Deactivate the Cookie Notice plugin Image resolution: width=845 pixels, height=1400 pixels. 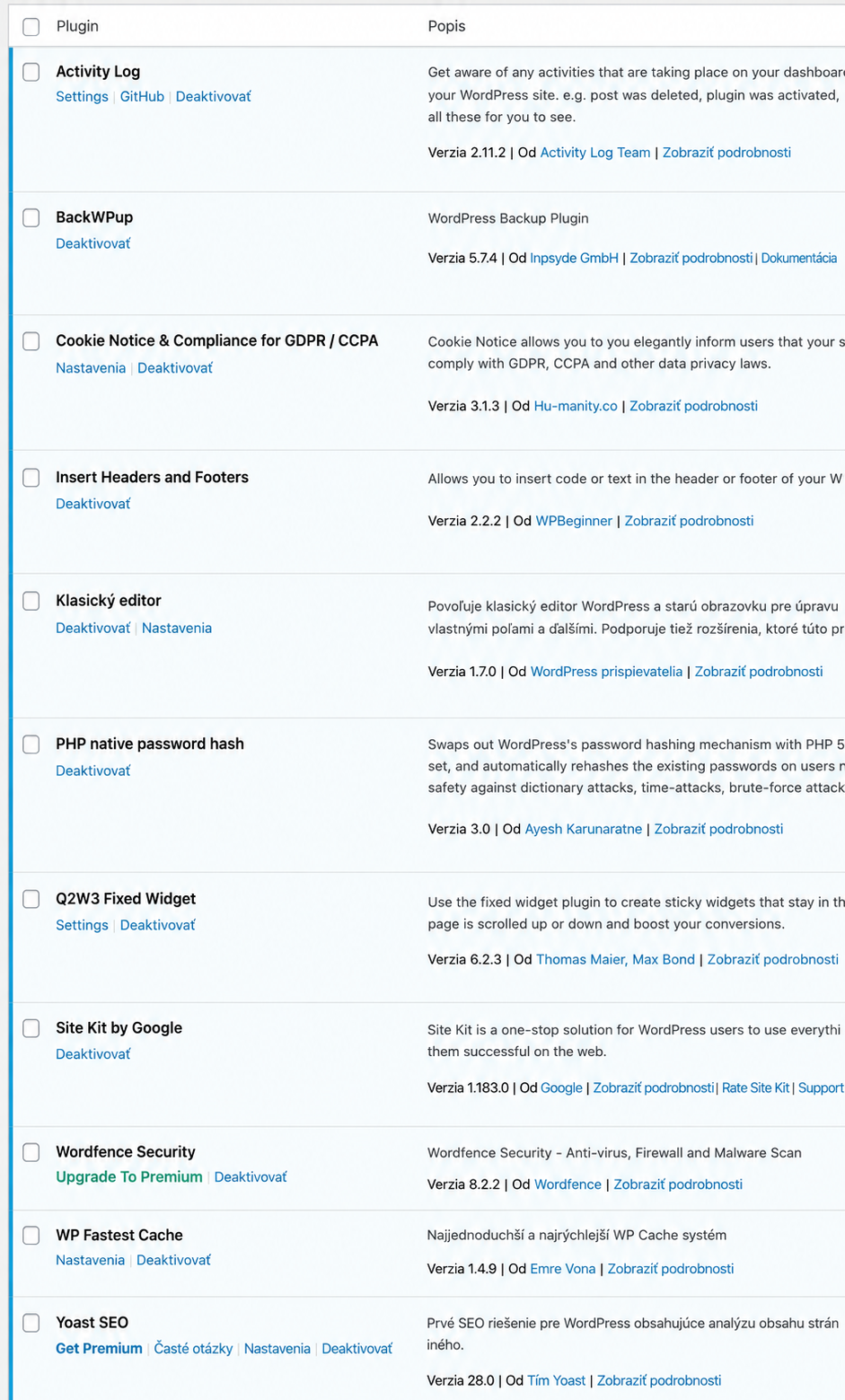[x=175, y=367]
